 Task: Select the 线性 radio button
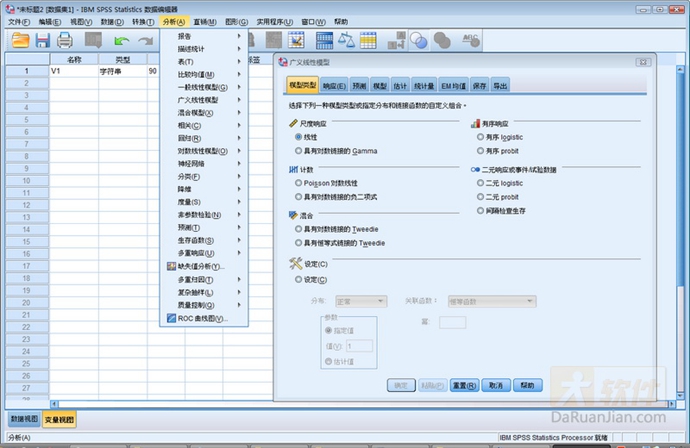point(298,137)
